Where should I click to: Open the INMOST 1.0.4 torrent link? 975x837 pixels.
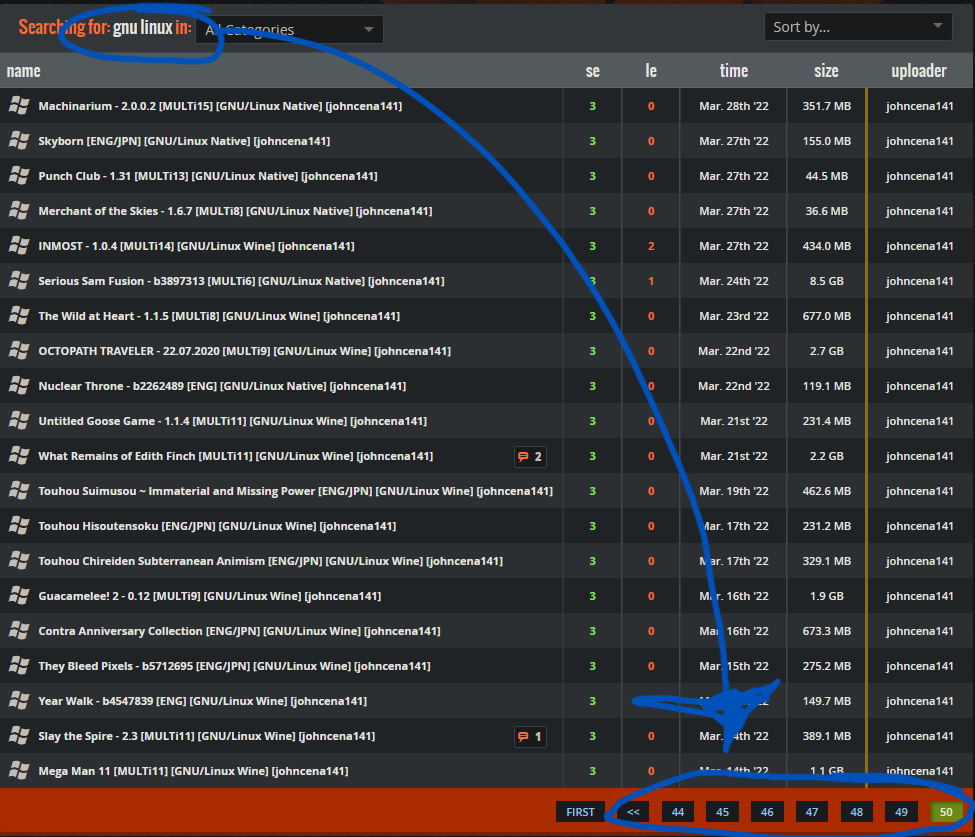tap(196, 246)
